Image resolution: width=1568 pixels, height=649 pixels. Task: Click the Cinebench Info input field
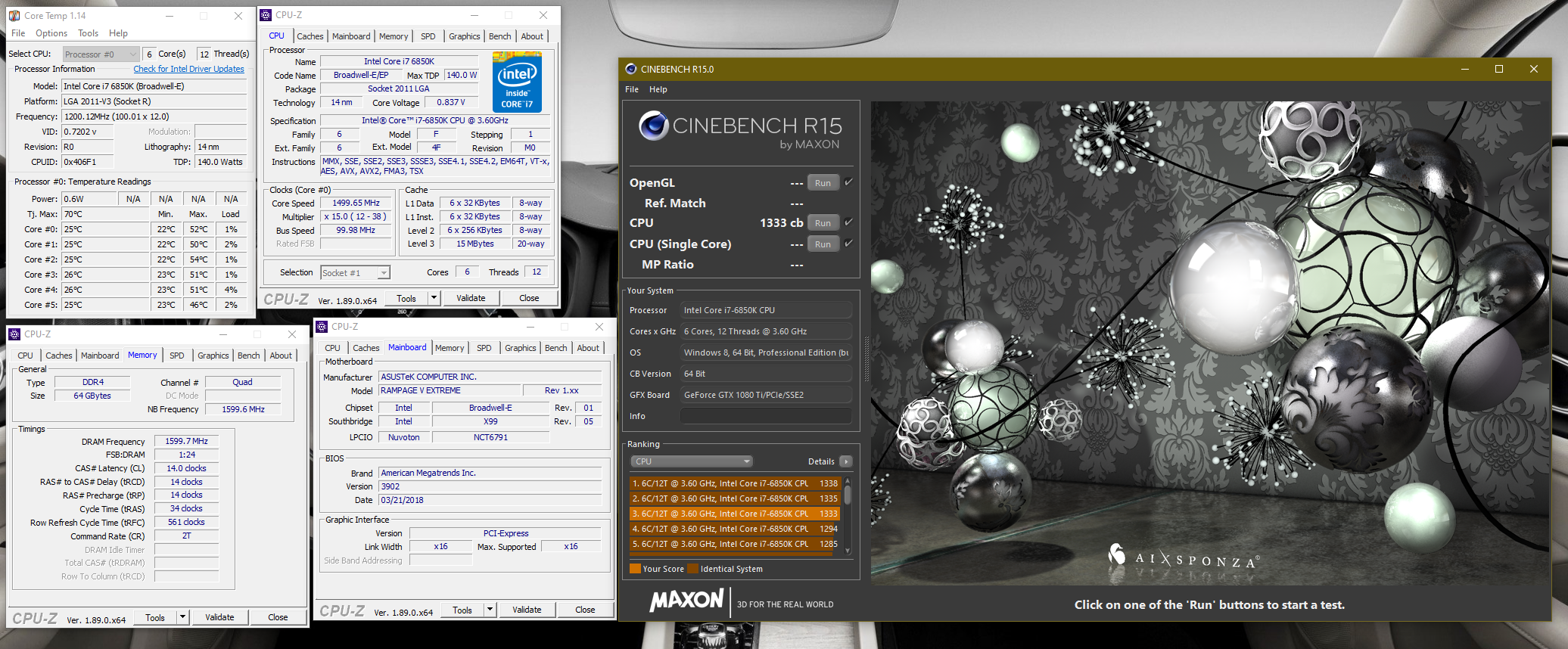tap(765, 416)
